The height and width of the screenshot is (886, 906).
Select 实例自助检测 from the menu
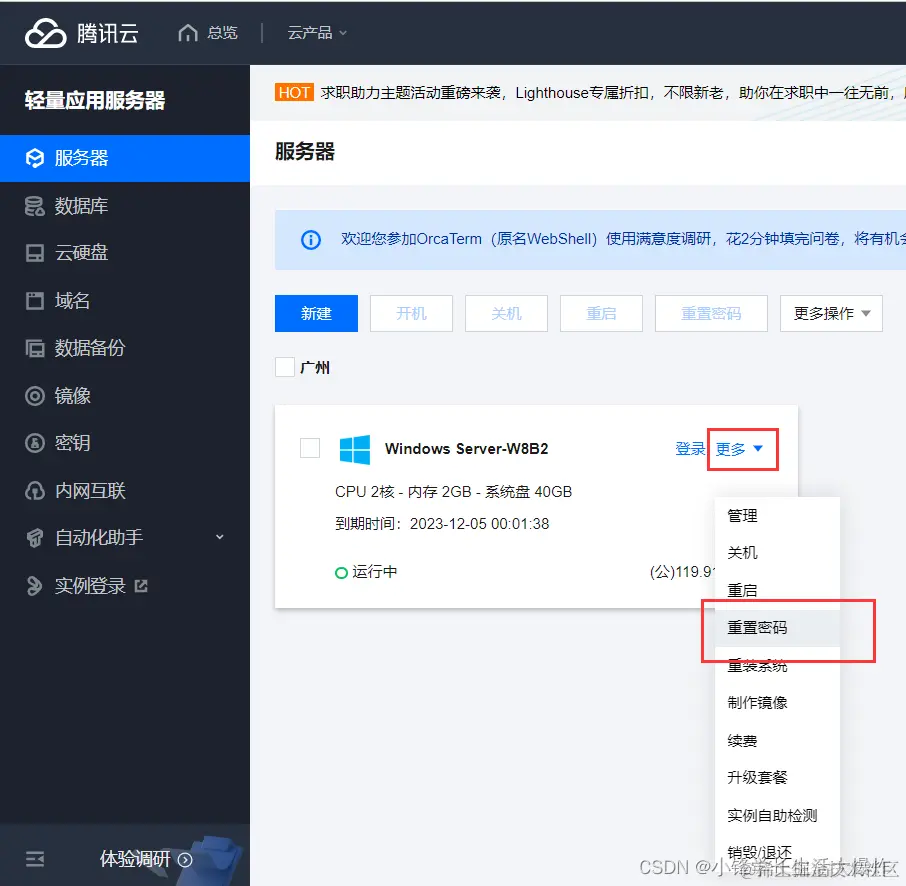point(777,815)
